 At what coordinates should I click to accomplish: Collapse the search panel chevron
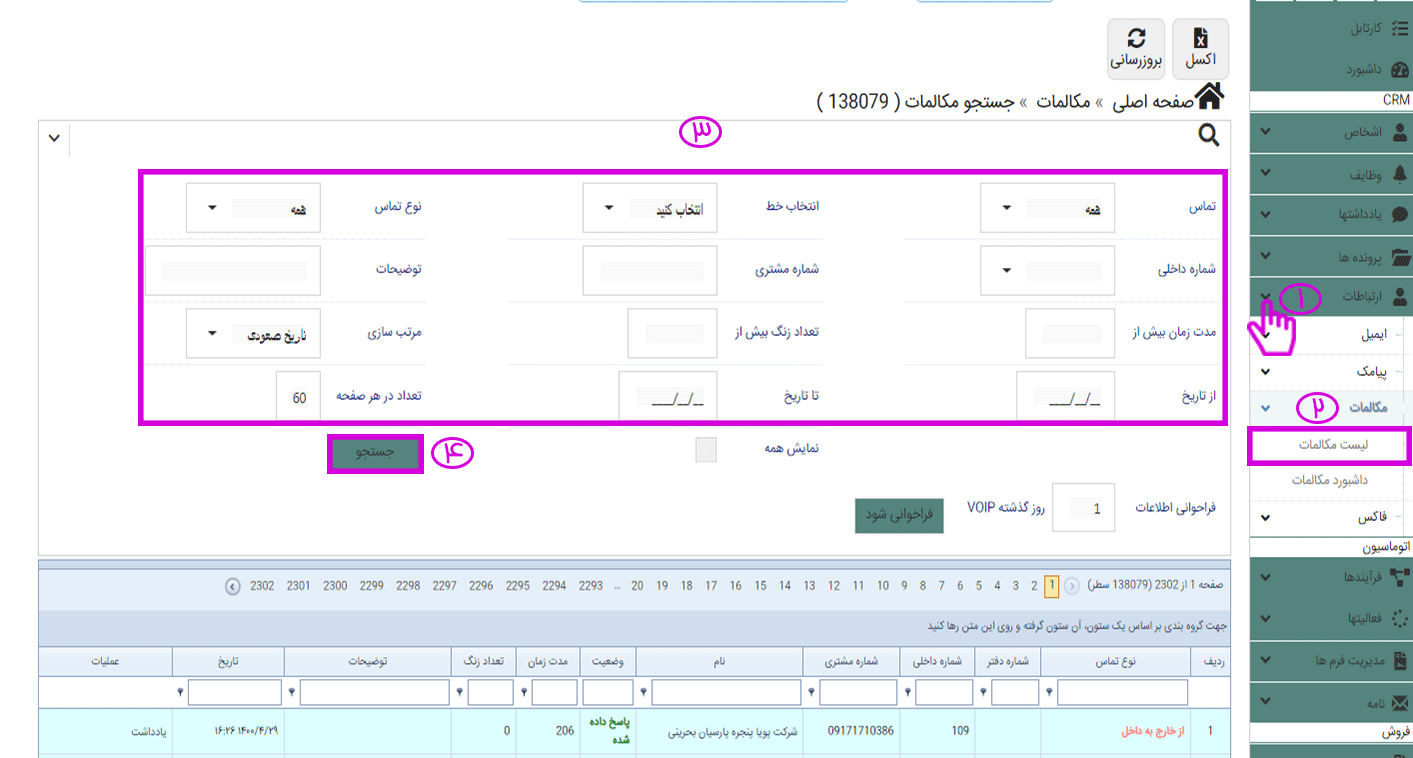pyautogui.click(x=54, y=138)
